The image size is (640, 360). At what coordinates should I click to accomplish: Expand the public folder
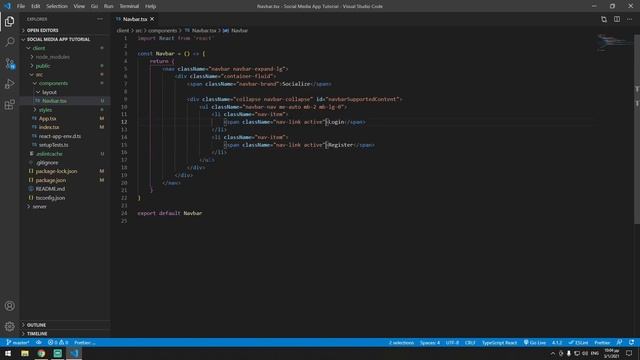[x=42, y=66]
